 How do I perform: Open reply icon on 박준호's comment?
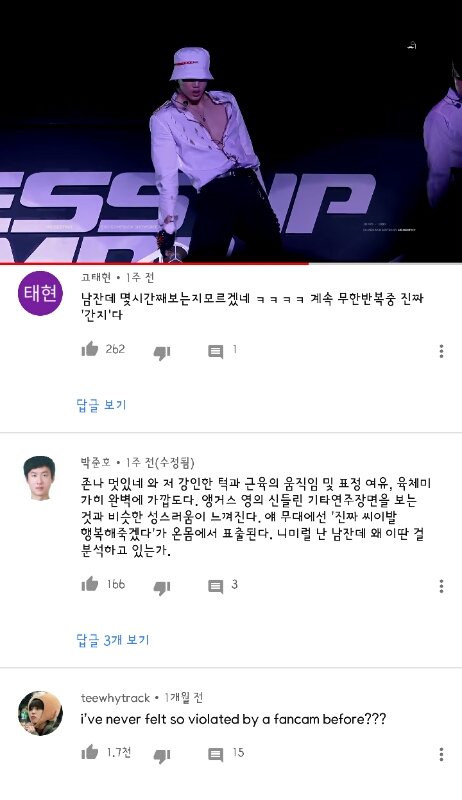[x=216, y=587]
